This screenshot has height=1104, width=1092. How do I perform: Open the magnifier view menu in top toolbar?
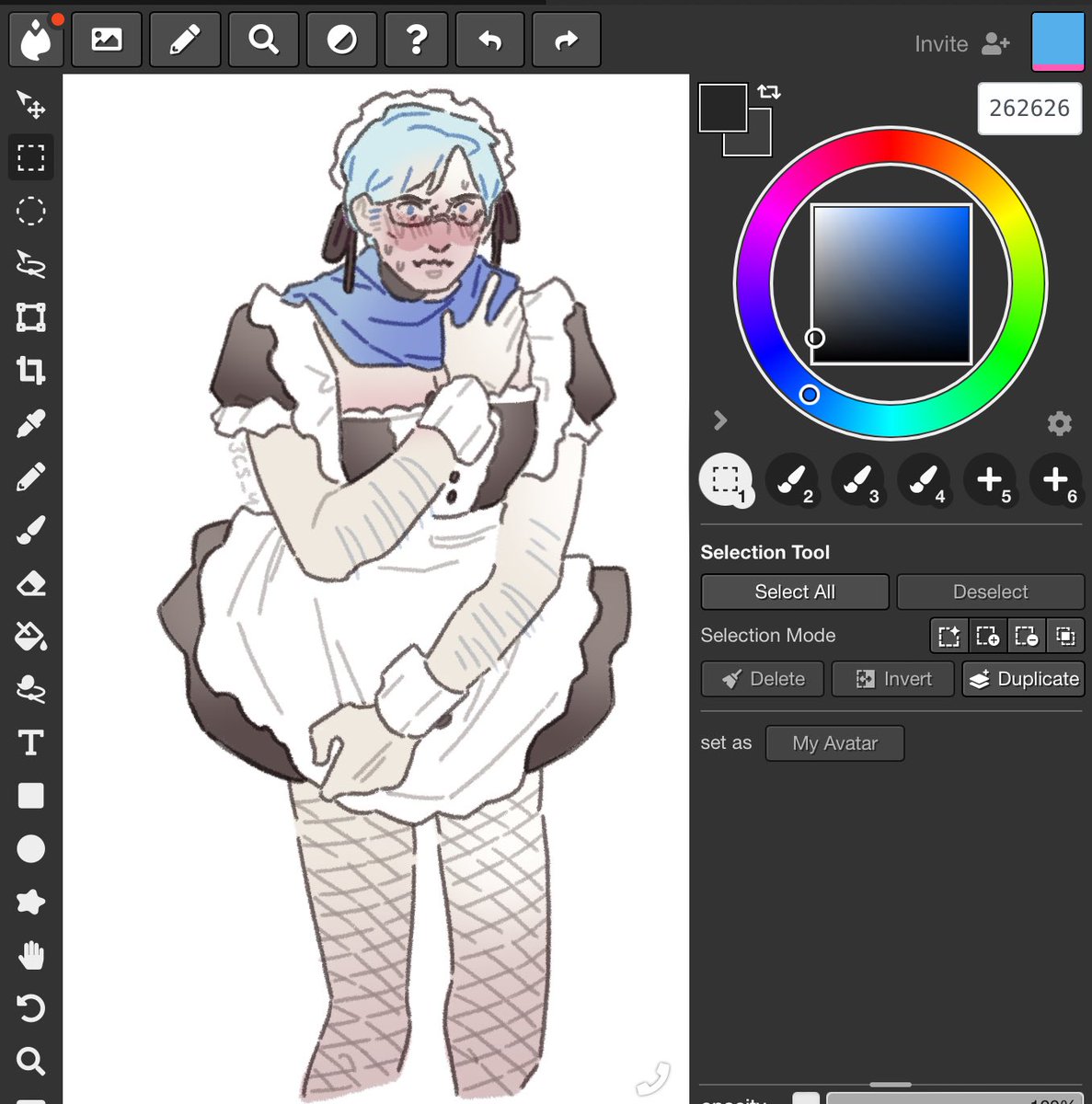(x=263, y=40)
